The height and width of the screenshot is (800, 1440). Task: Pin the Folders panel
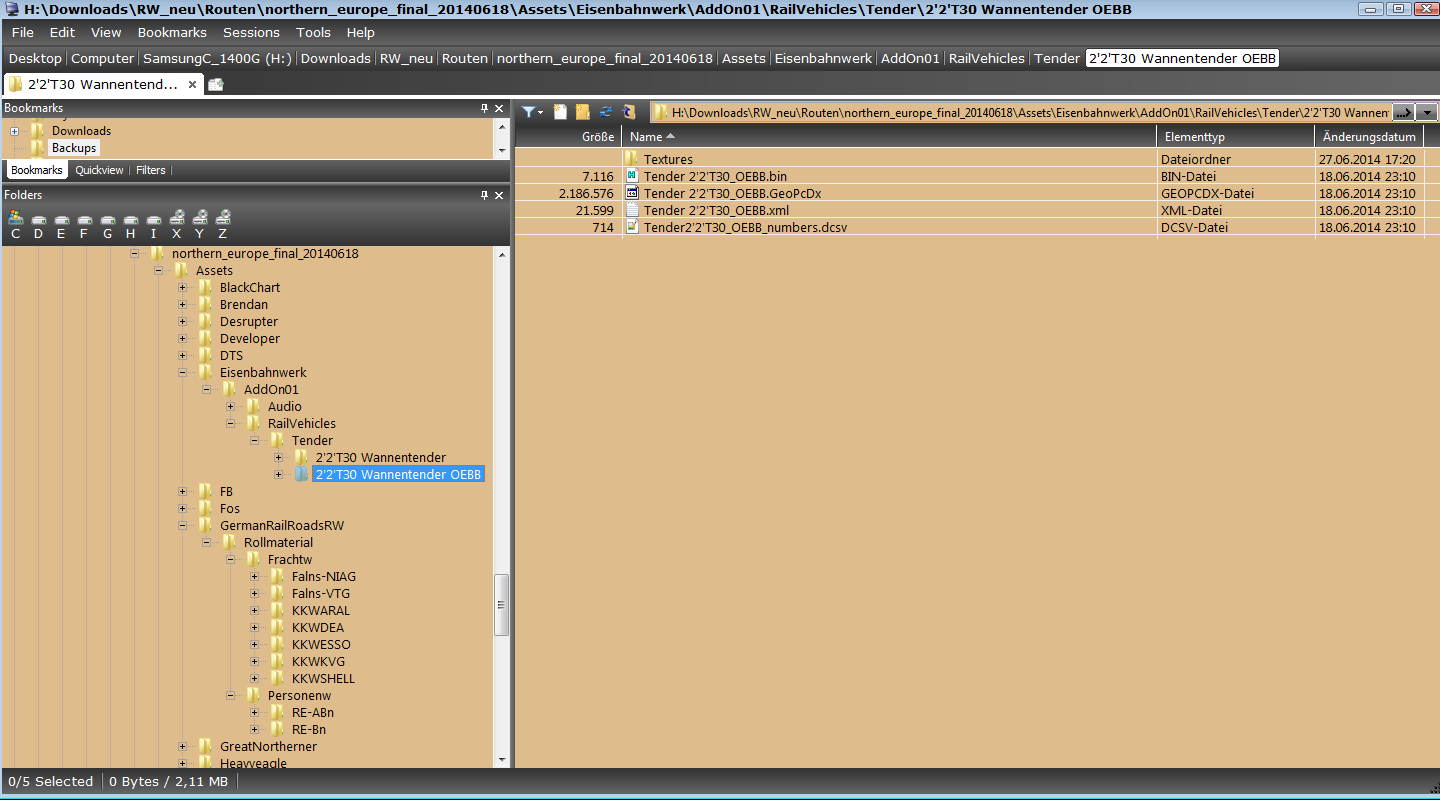point(484,195)
